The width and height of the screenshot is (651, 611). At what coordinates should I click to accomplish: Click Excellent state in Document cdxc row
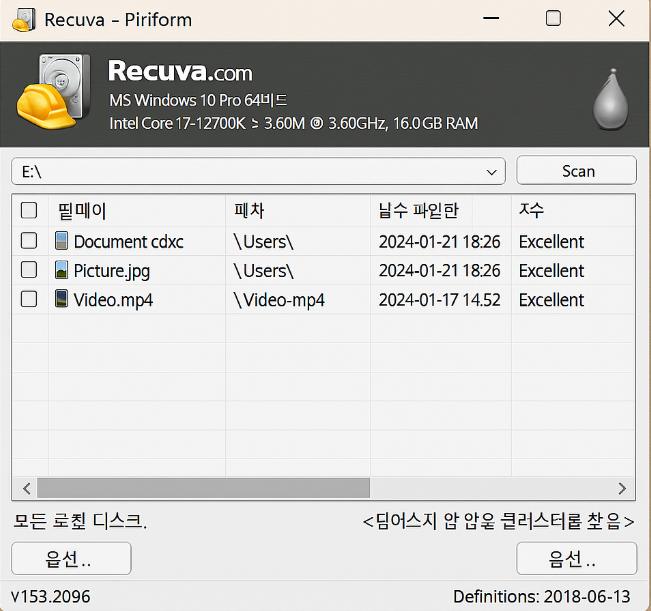pos(551,242)
